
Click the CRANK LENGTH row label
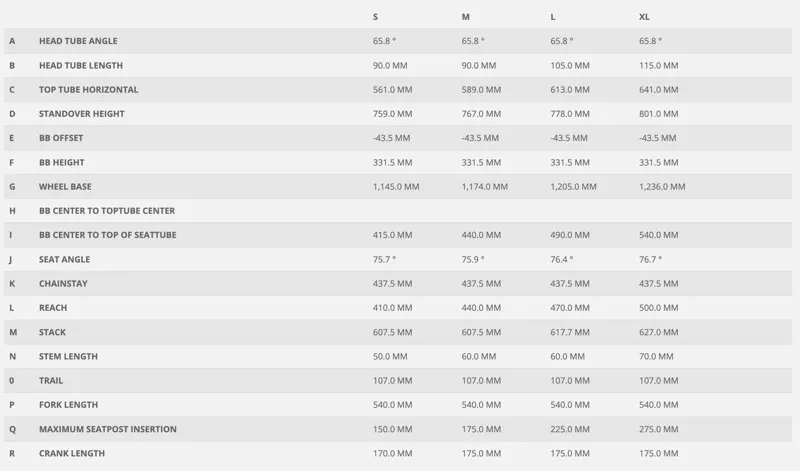[72, 453]
